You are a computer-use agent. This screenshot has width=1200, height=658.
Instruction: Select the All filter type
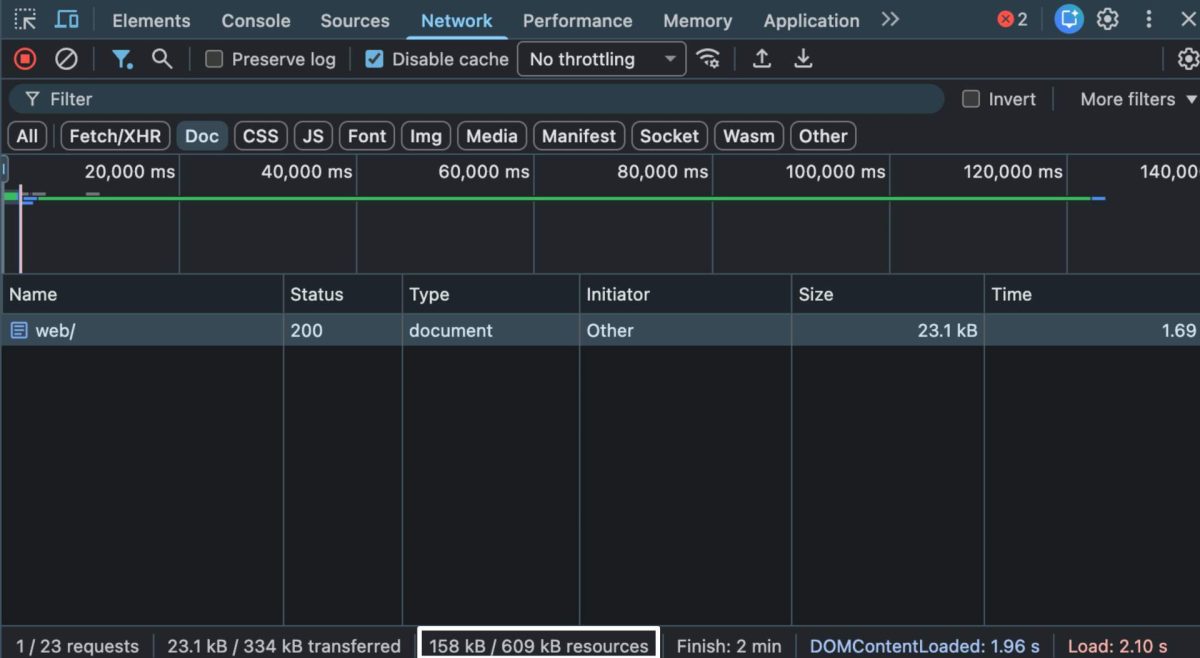point(27,136)
